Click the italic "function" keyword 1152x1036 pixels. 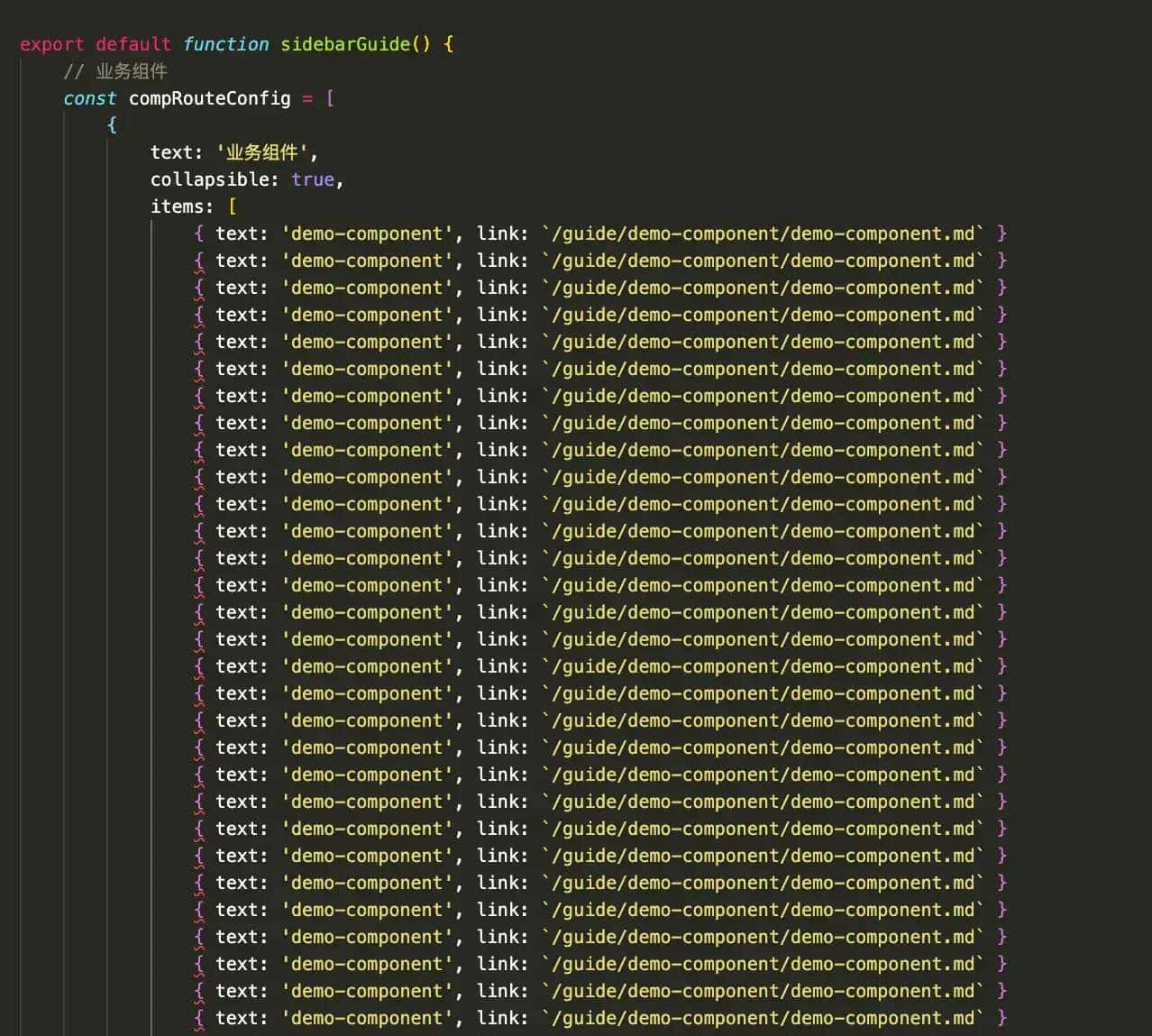(225, 44)
